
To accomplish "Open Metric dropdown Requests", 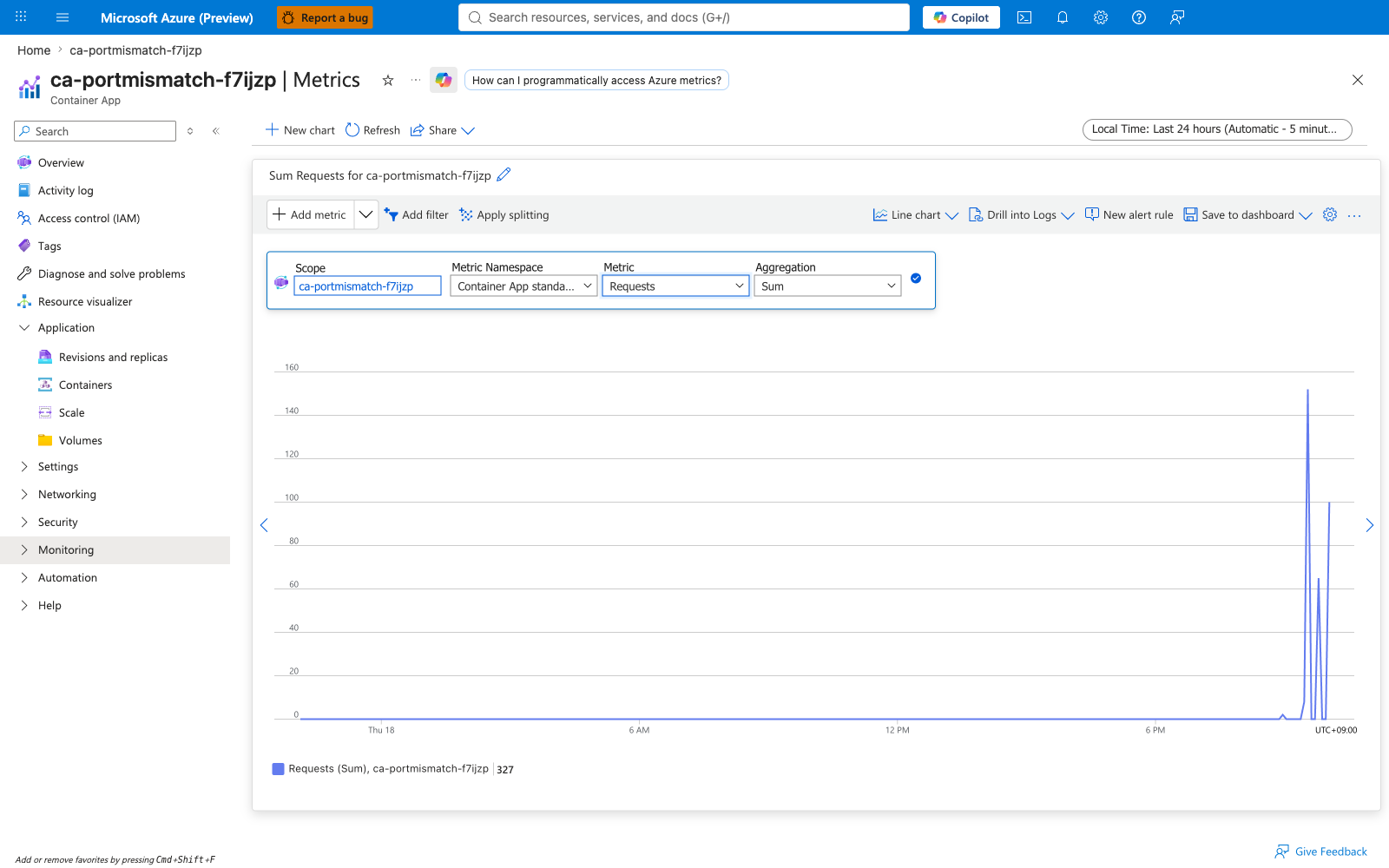I will point(676,286).
